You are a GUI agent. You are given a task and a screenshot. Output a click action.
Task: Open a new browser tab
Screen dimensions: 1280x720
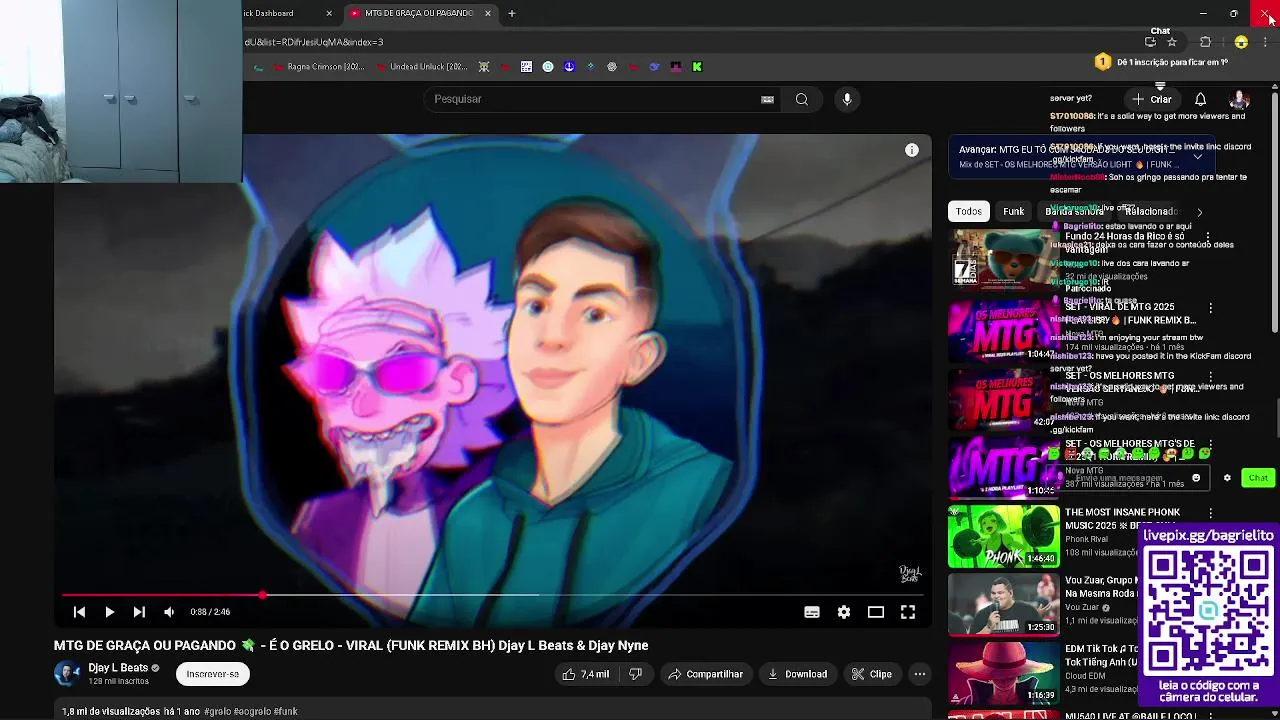tap(512, 13)
